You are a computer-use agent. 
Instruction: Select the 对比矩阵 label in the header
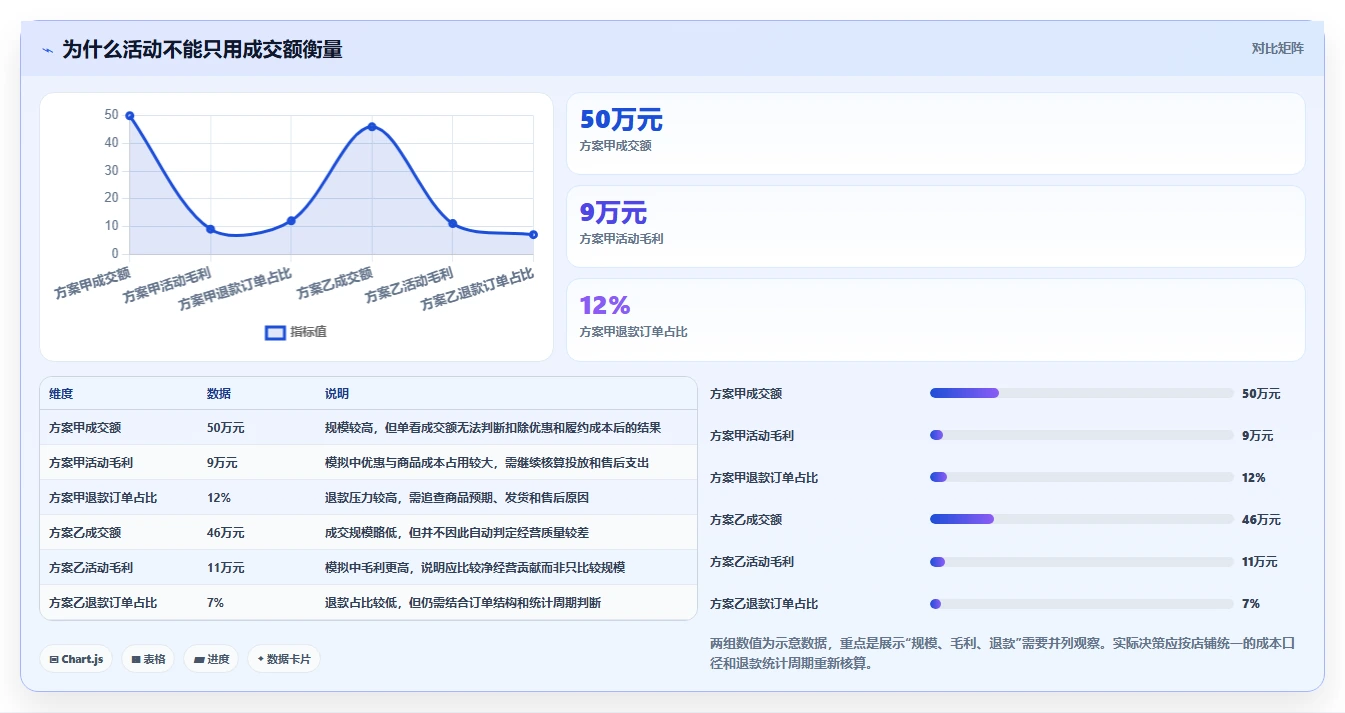coord(1277,48)
